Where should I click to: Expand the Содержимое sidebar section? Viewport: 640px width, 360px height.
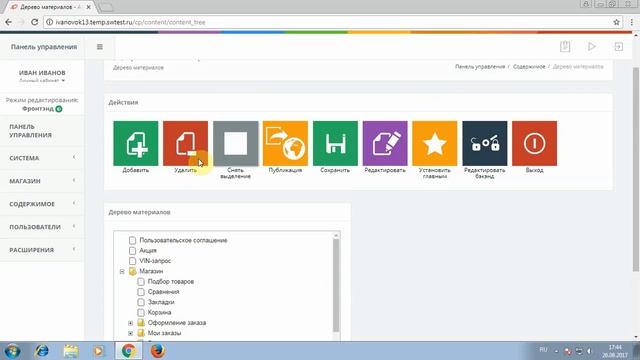[42, 204]
